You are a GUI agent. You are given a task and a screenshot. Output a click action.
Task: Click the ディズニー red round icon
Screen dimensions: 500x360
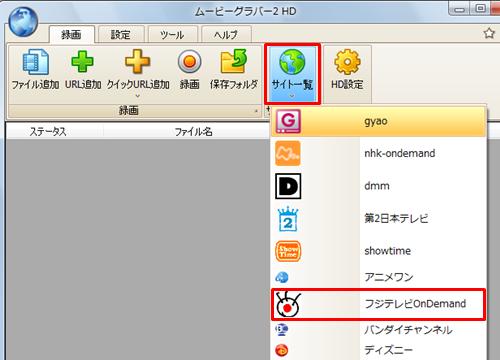(282, 350)
